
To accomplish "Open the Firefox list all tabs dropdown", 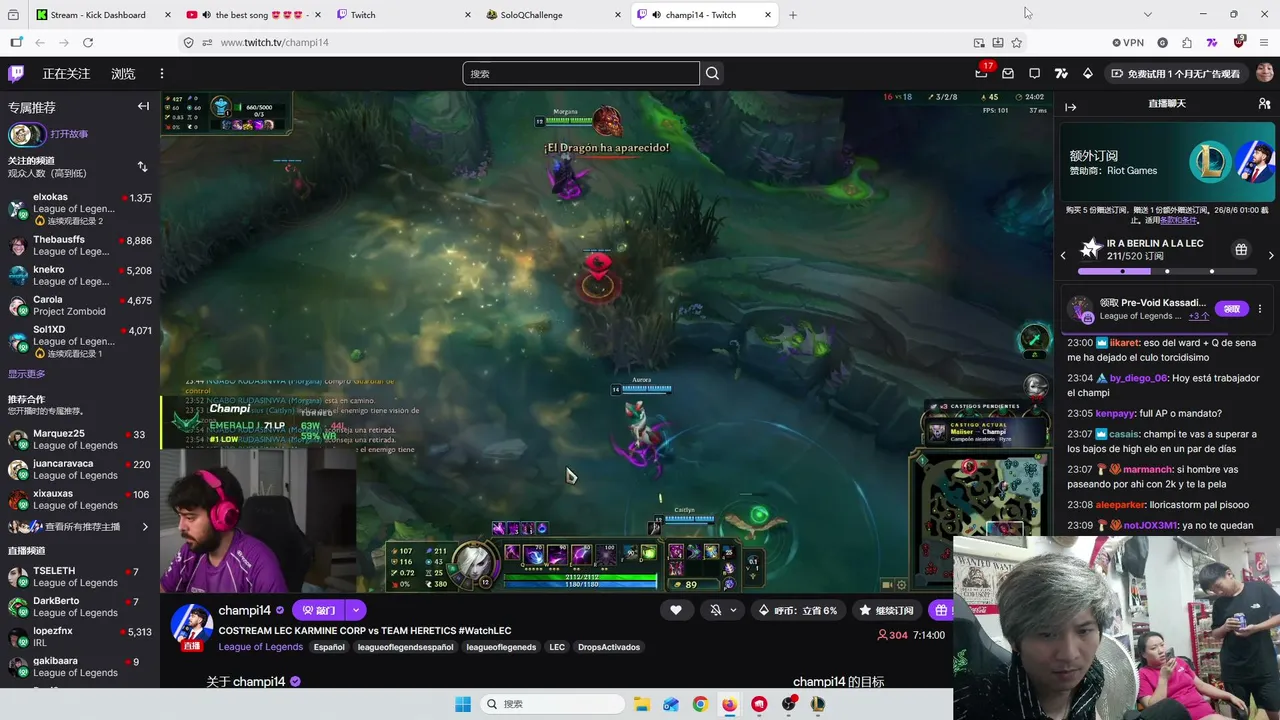I will click(1147, 14).
